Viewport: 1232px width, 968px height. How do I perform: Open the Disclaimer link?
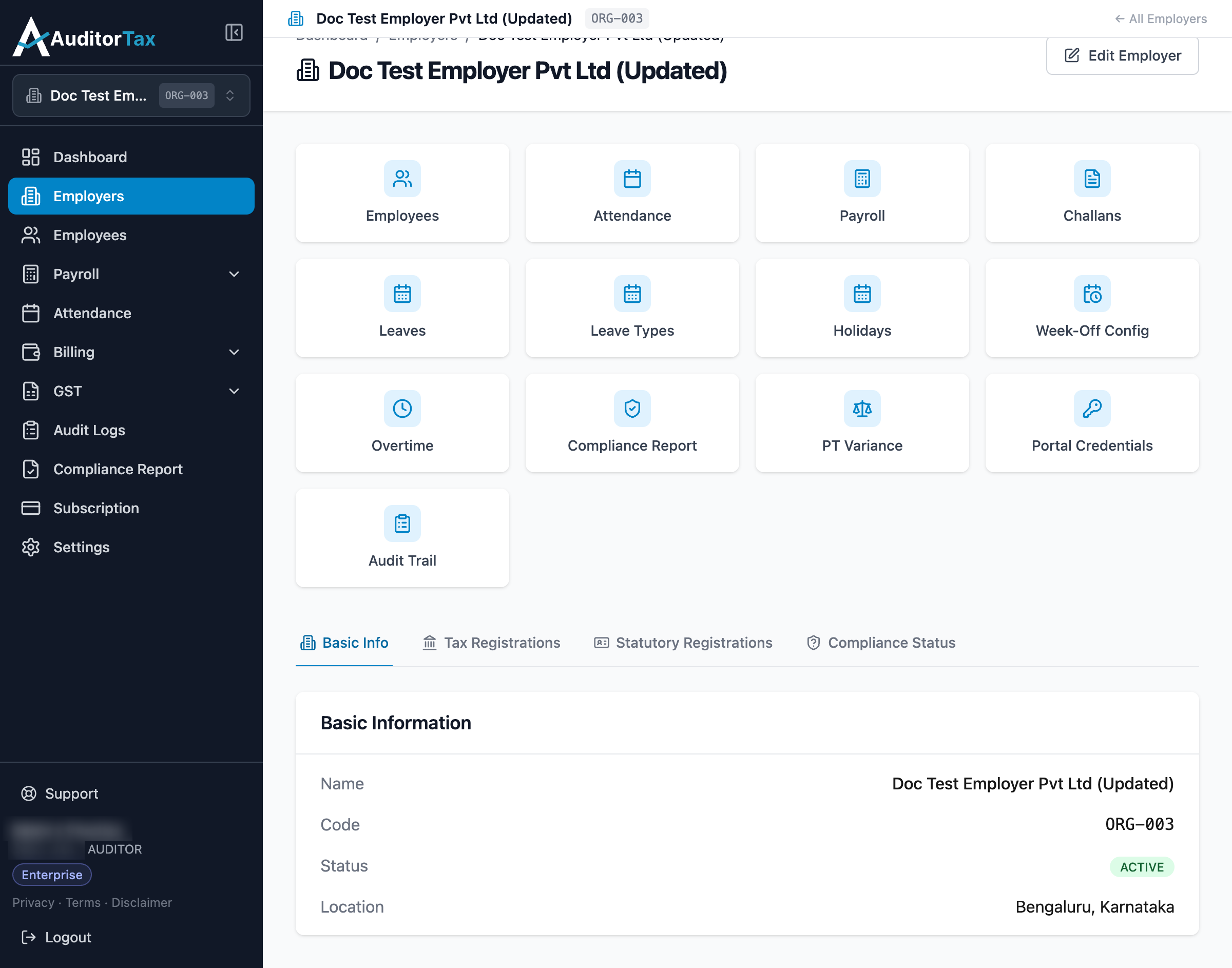click(x=141, y=903)
